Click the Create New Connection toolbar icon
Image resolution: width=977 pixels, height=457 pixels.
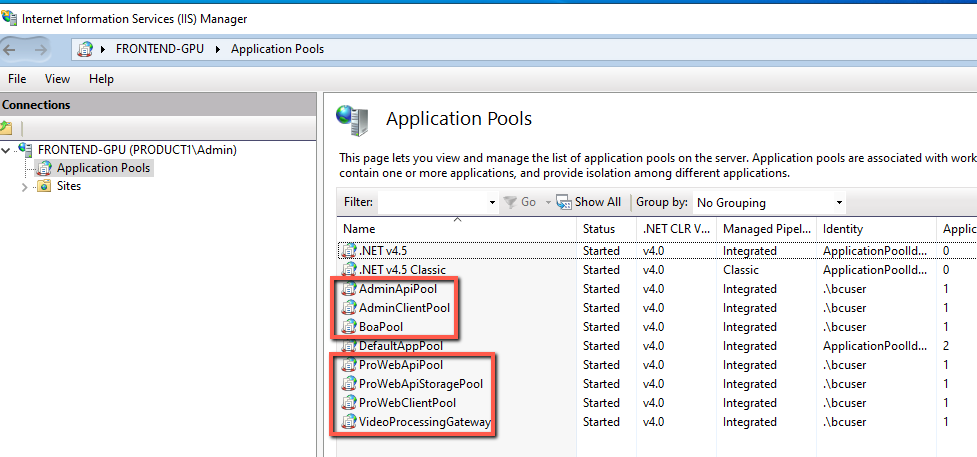pyautogui.click(x=6, y=128)
